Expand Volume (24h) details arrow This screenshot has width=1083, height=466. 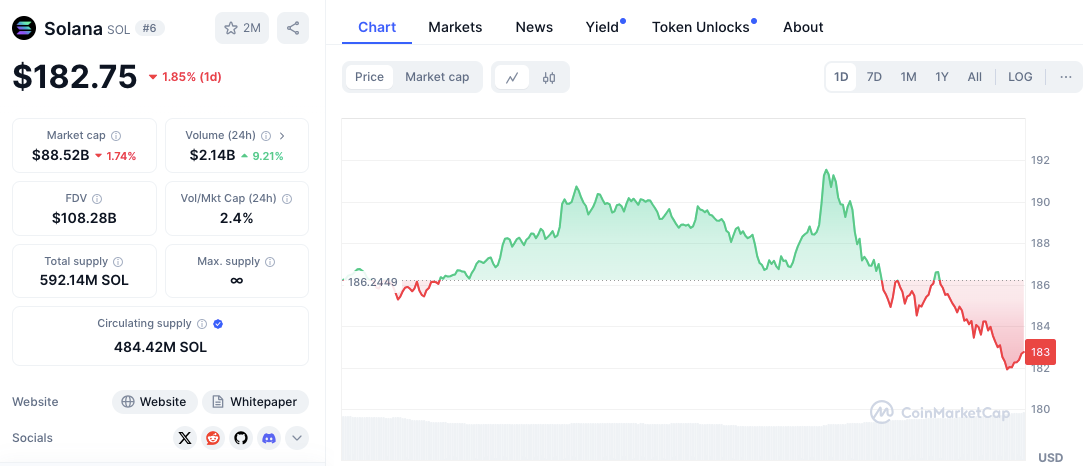pos(282,135)
